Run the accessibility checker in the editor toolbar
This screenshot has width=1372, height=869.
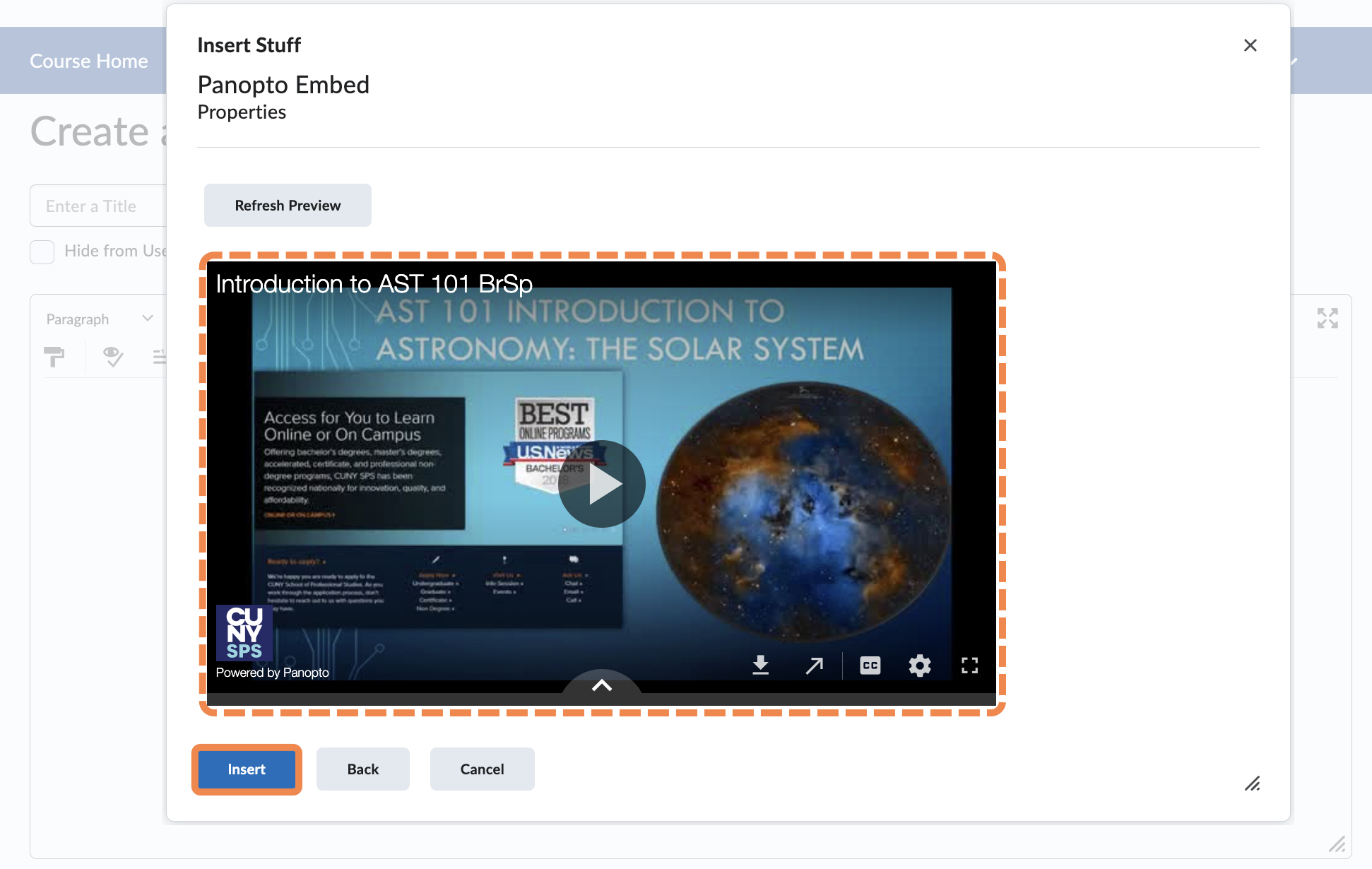pos(112,357)
